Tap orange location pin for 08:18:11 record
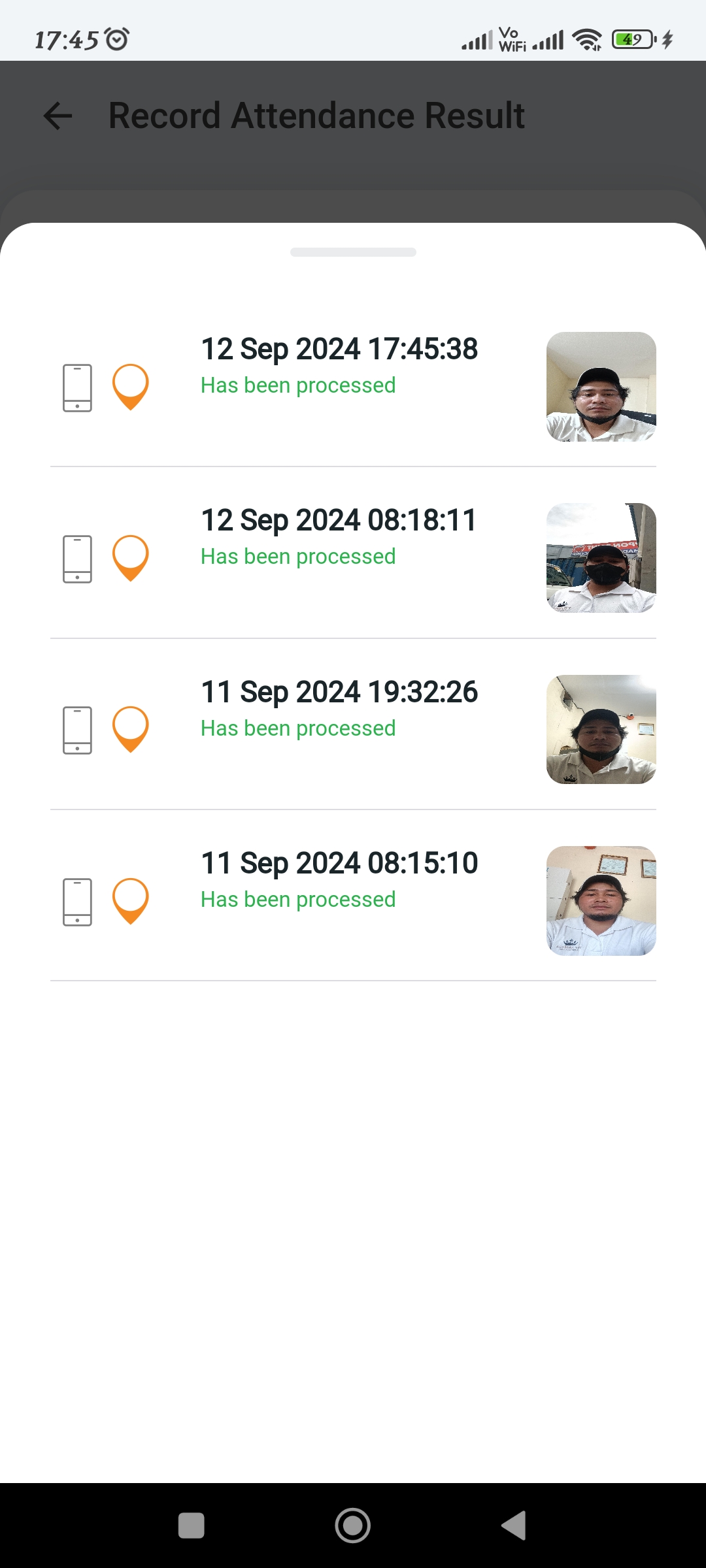706x1568 pixels. [x=131, y=557]
